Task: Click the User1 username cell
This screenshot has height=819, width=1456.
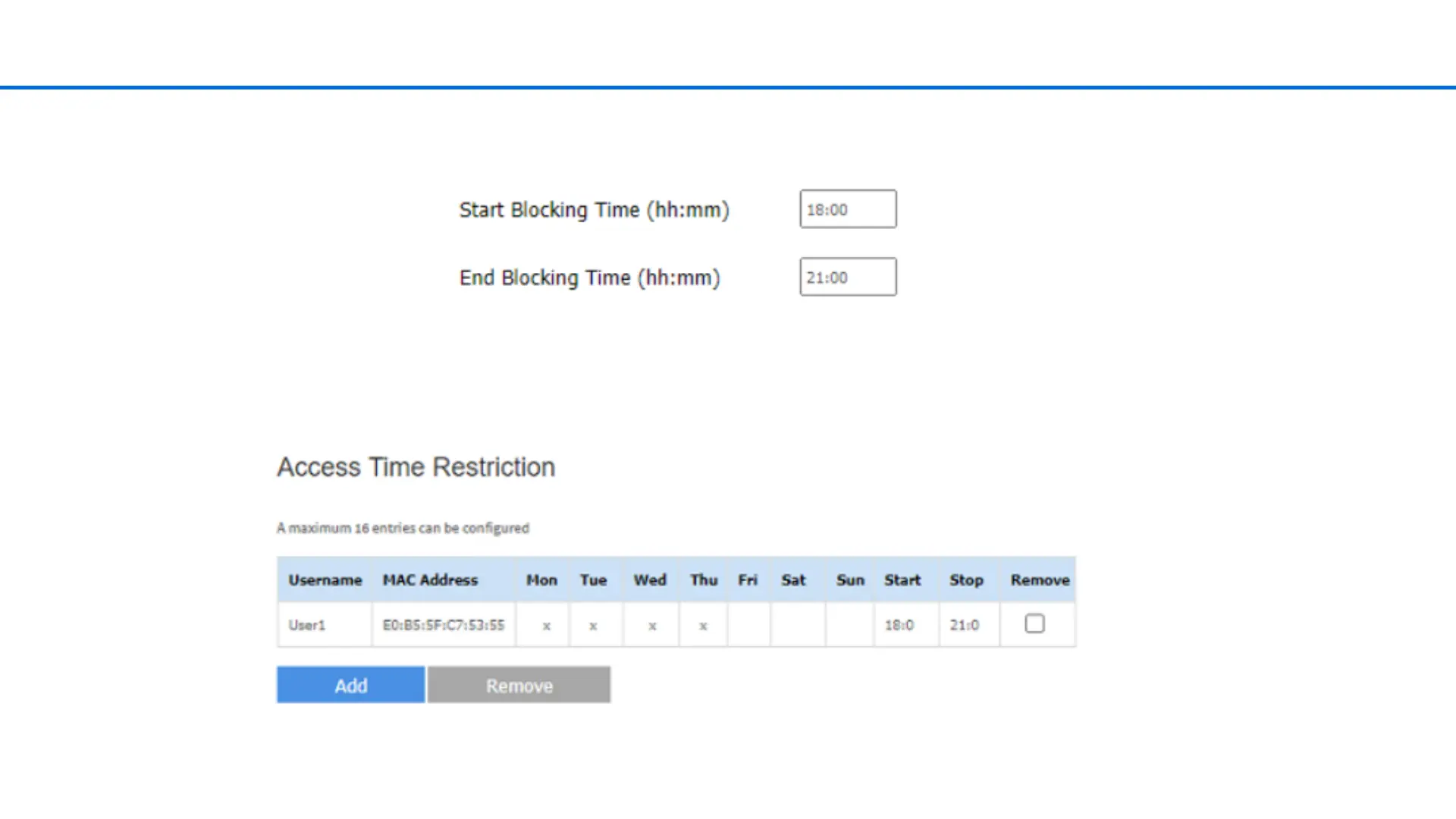Action: pyautogui.click(x=307, y=625)
